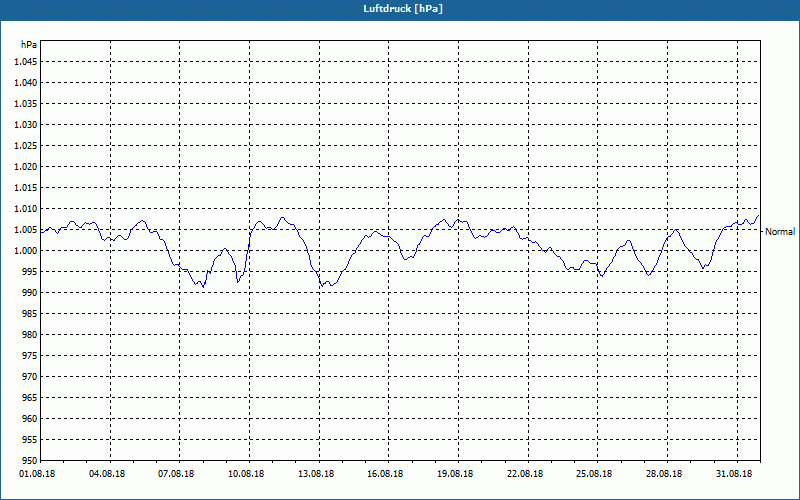The height and width of the screenshot is (500, 800).
Task: Click the 960 pressure axis label
Action: (x=30, y=418)
